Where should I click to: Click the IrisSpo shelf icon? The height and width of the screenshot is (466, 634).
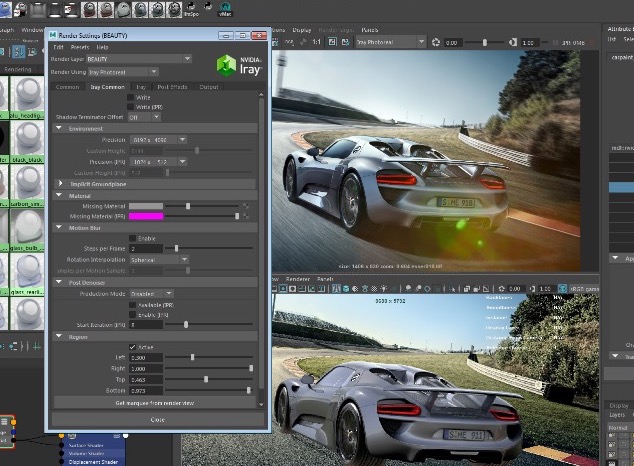(x=191, y=8)
